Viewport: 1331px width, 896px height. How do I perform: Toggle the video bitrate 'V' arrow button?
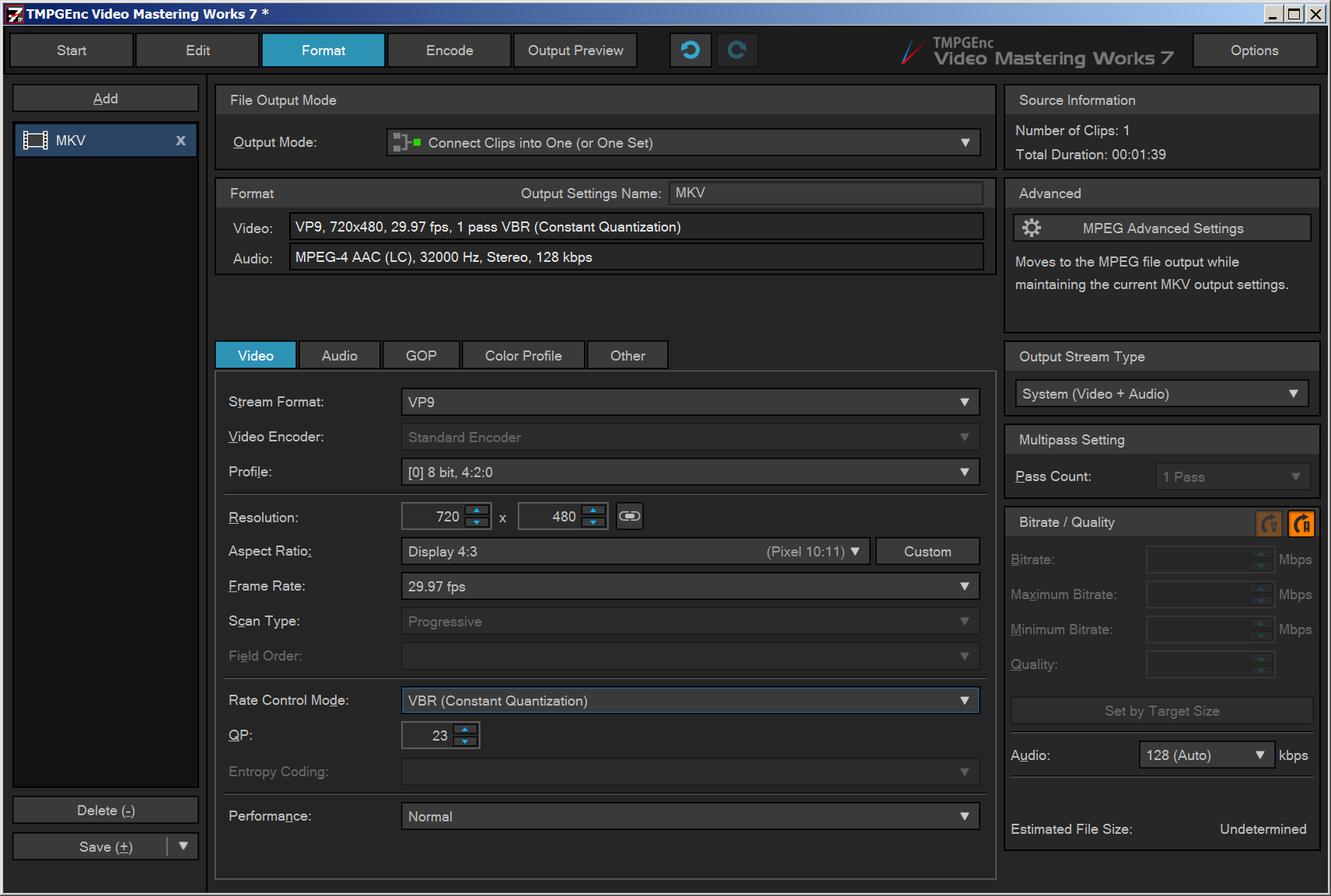[1269, 524]
